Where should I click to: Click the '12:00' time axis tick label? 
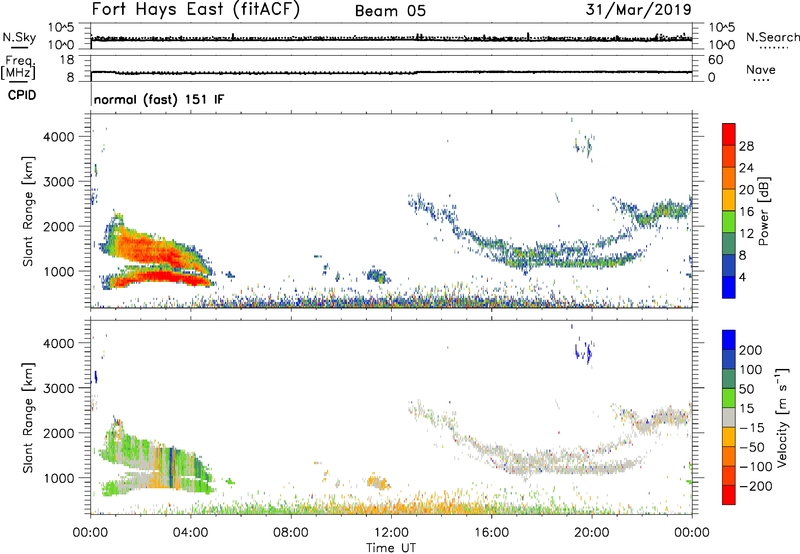[391, 533]
